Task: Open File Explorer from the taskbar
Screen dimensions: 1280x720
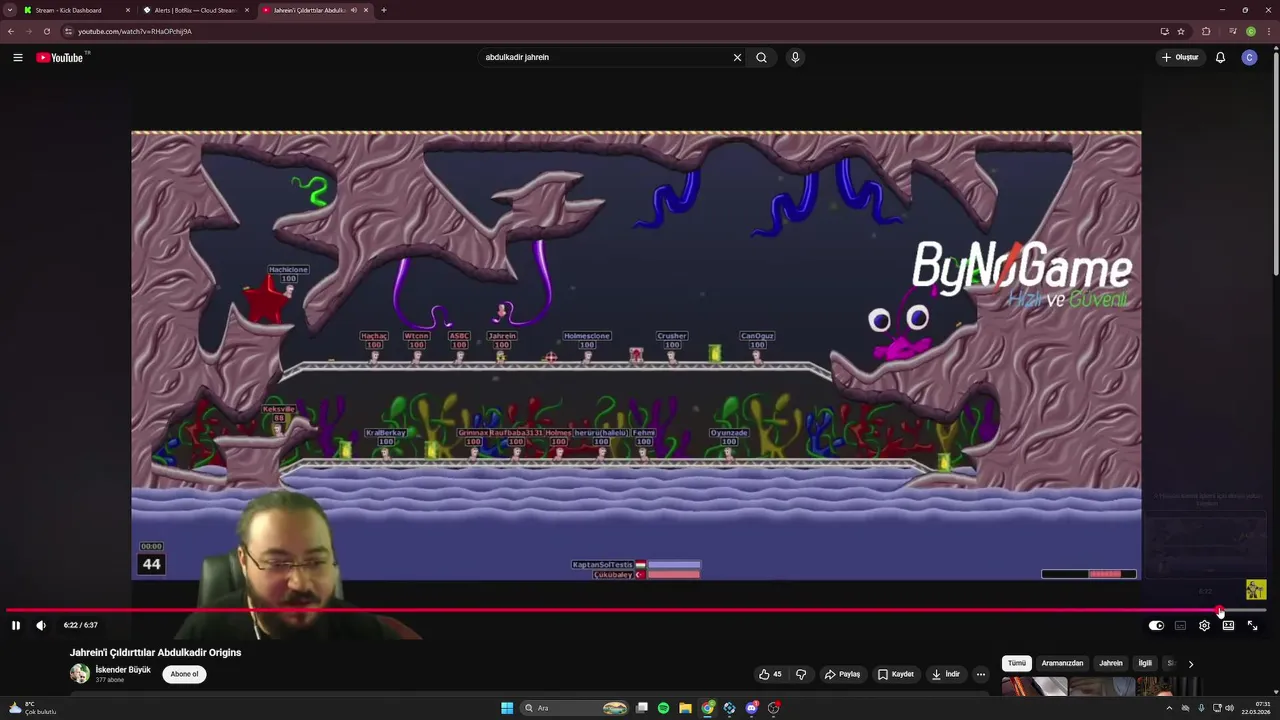Action: click(685, 708)
